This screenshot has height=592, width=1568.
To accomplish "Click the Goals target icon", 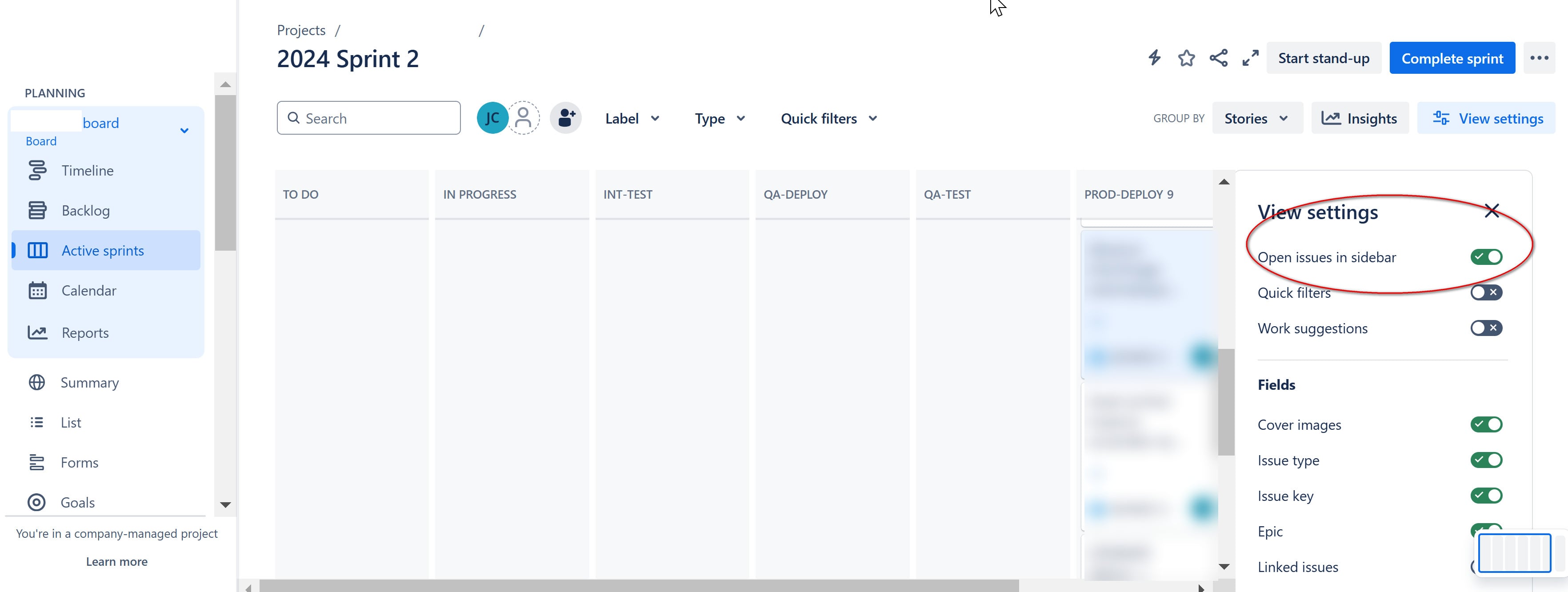I will pyautogui.click(x=36, y=503).
